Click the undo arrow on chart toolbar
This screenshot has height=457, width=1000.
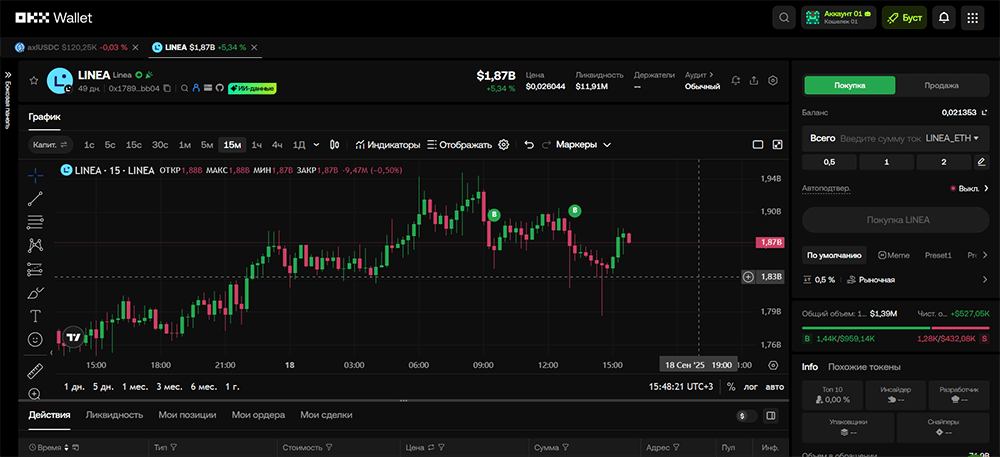529,145
